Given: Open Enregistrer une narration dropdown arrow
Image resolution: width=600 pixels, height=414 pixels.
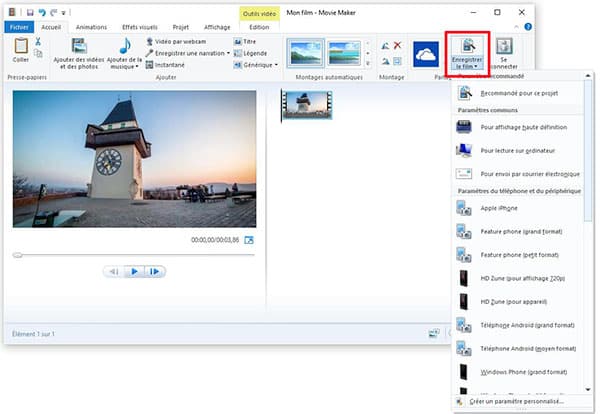Looking at the screenshot, I should click(x=228, y=53).
